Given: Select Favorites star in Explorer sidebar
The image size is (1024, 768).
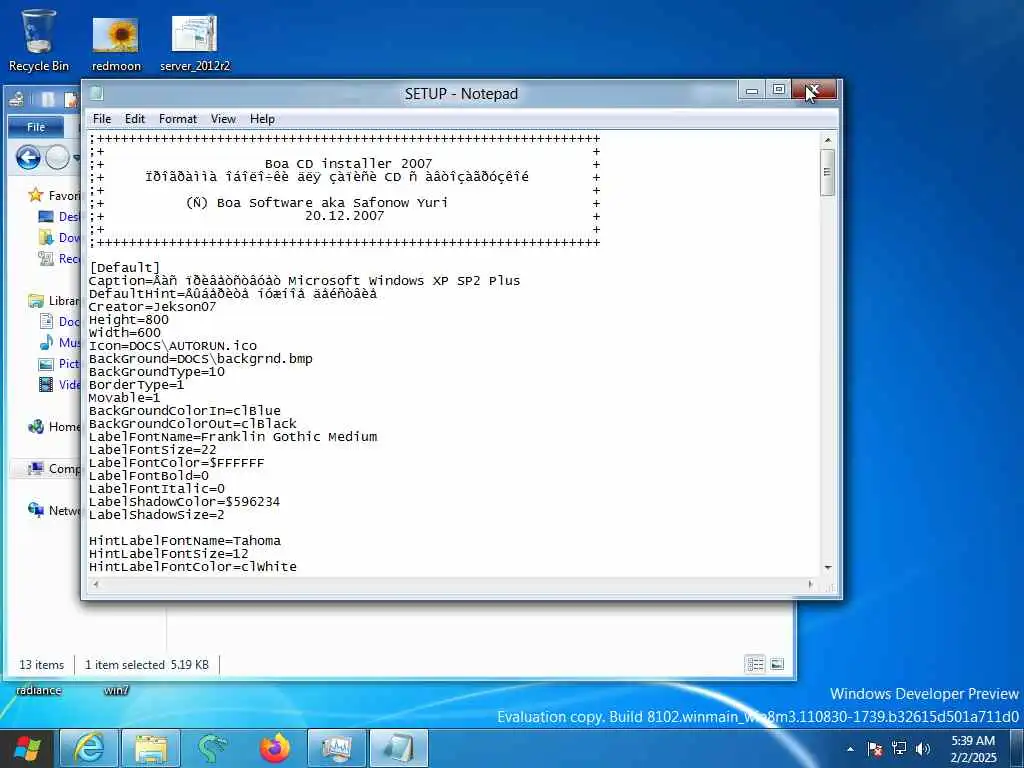Looking at the screenshot, I should (36, 195).
